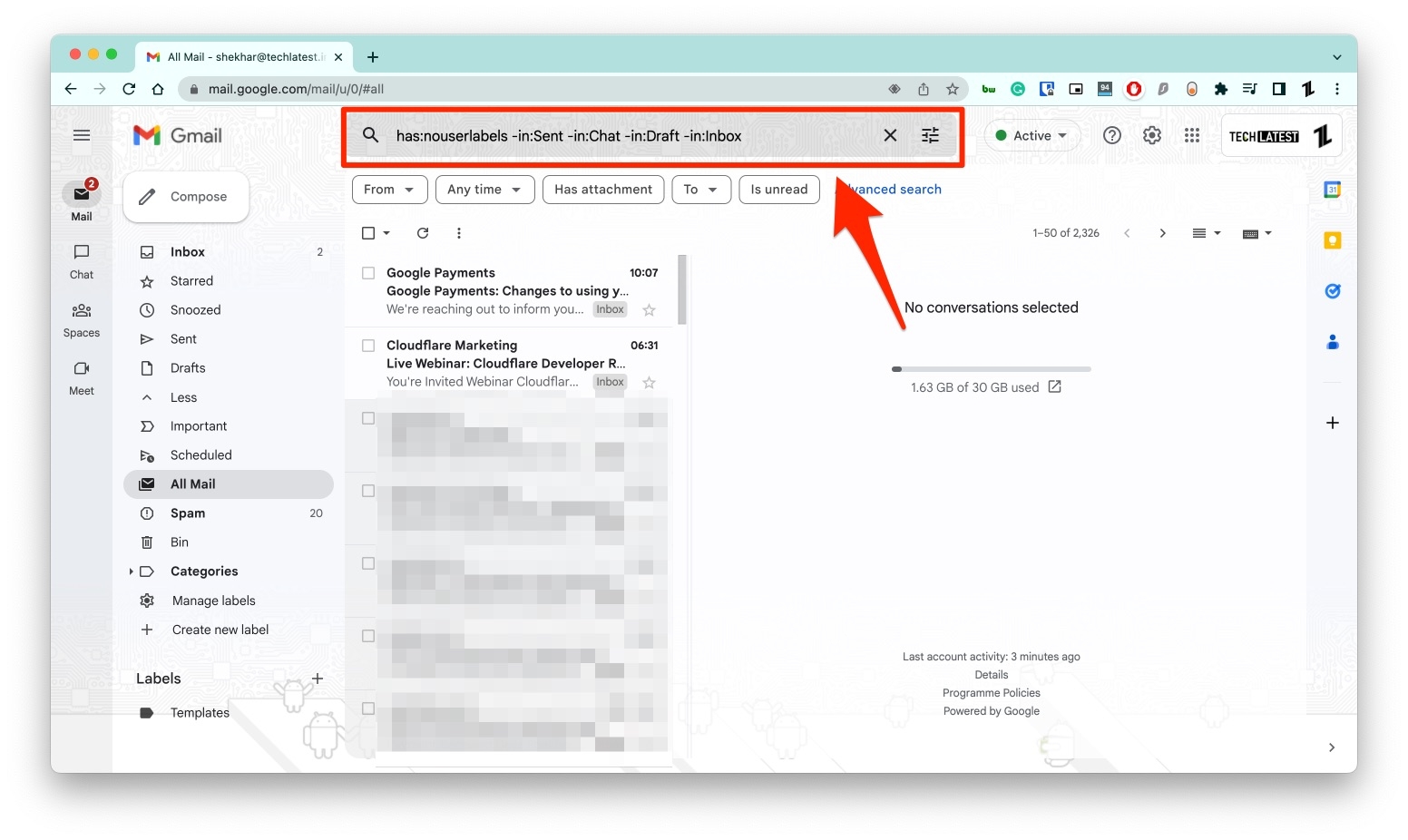Open Gmail Help via the question mark icon
1408x840 pixels.
point(1111,134)
